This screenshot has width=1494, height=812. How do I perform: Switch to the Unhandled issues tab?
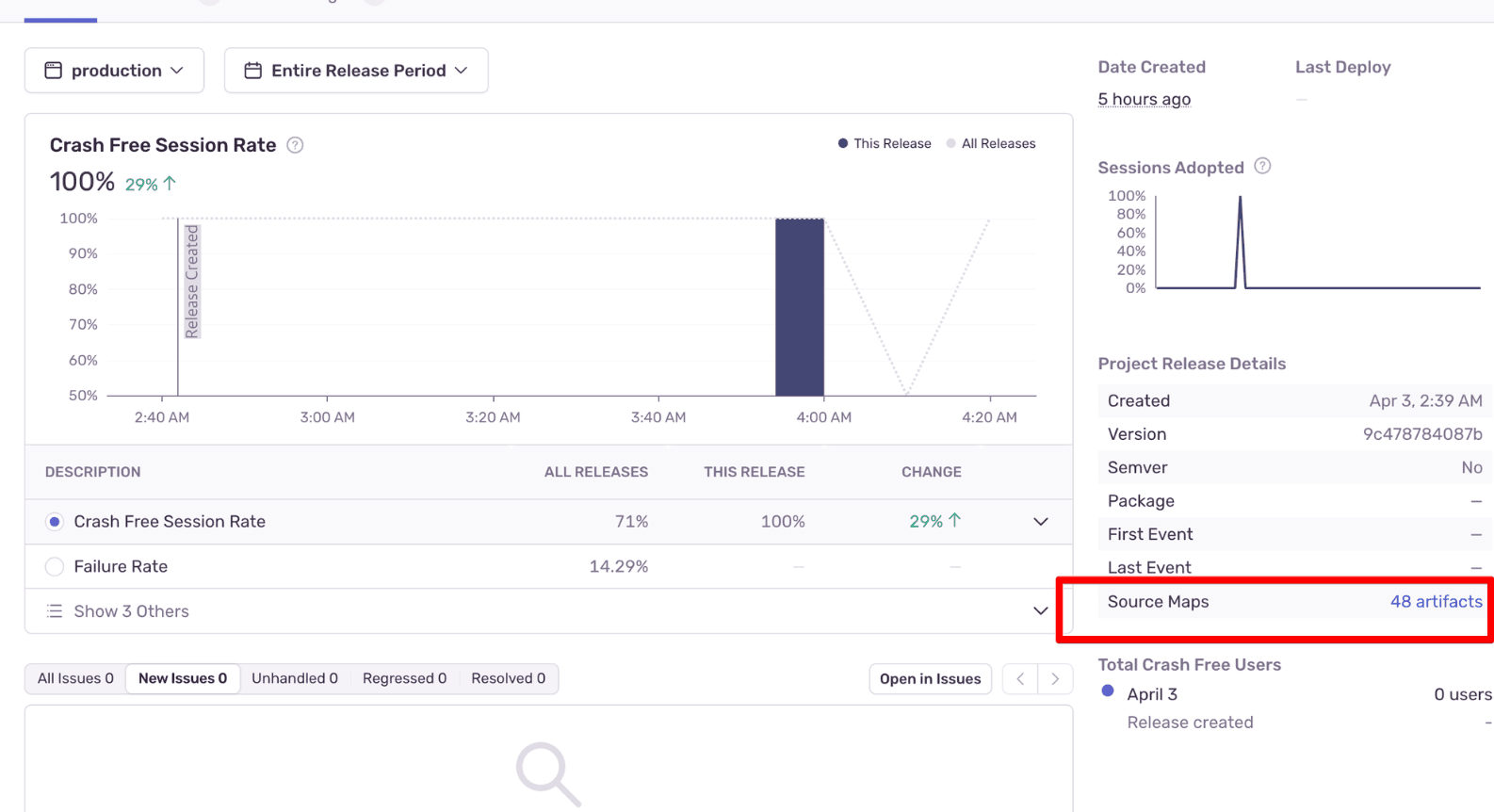point(294,678)
